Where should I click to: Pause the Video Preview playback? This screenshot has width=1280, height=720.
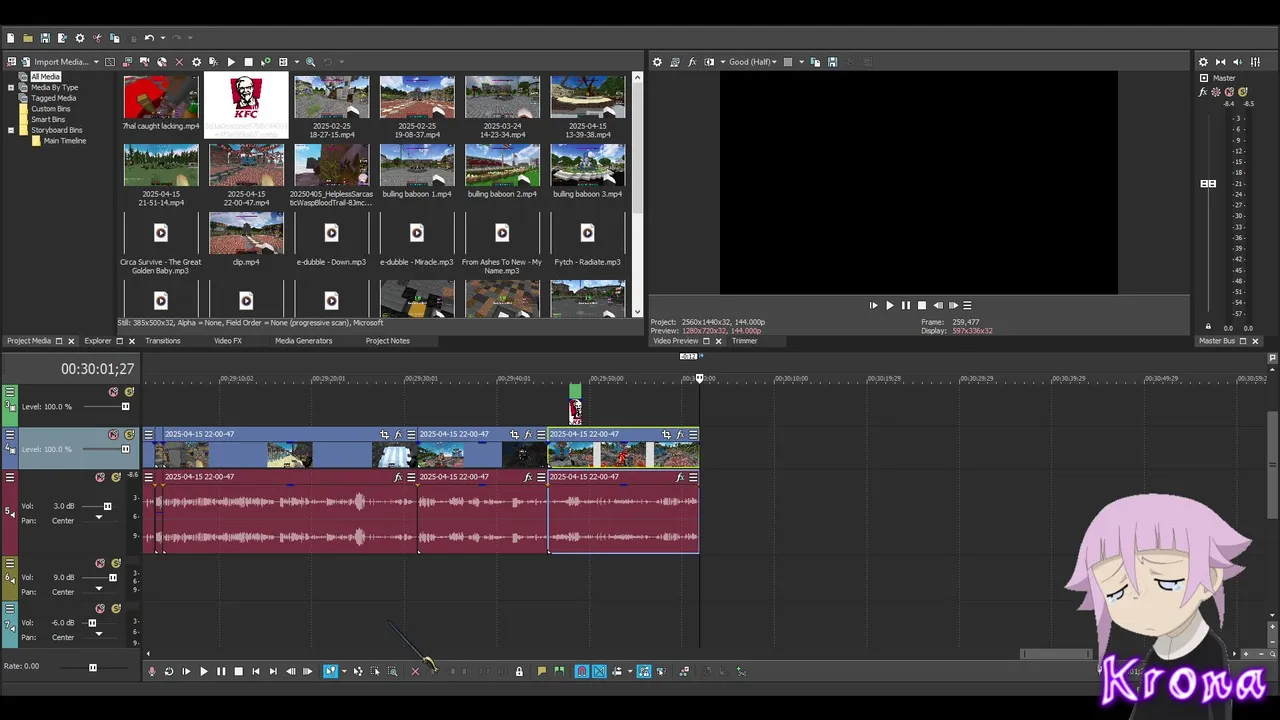pyautogui.click(x=906, y=305)
